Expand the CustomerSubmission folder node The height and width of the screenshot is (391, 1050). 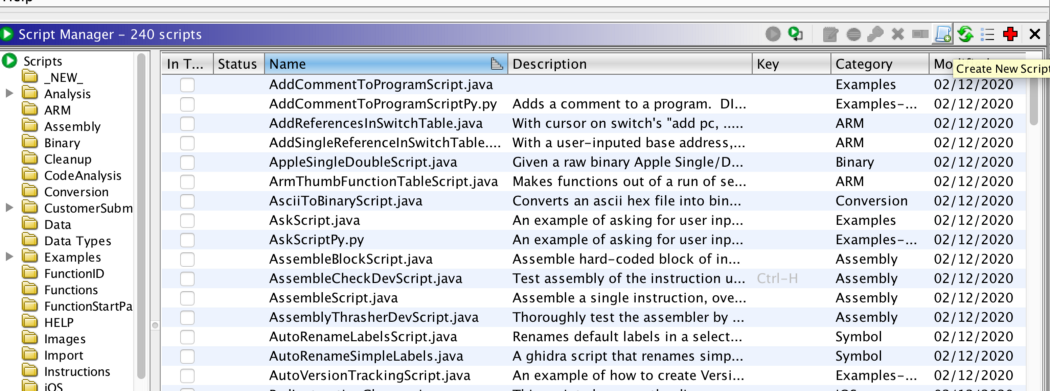pos(9,208)
